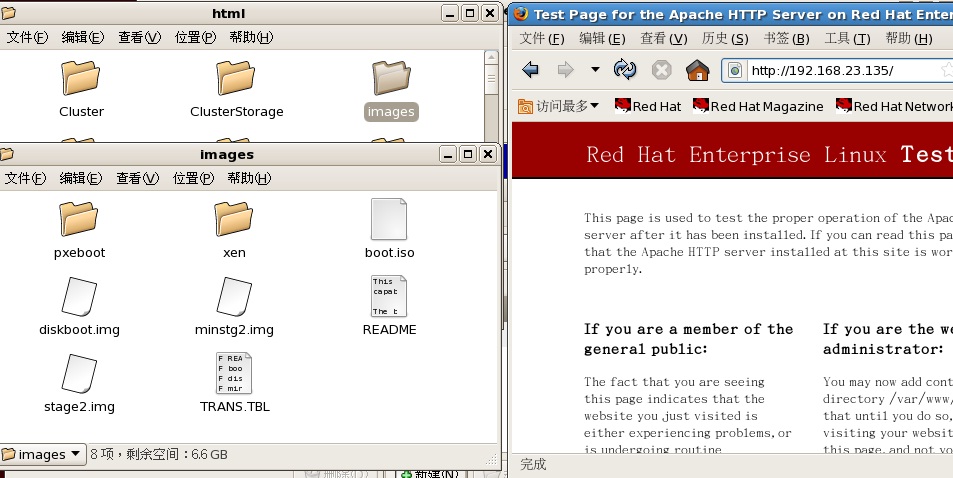Screen dimensions: 953x478
Task: Select the boot.iso file icon
Action: (389, 219)
